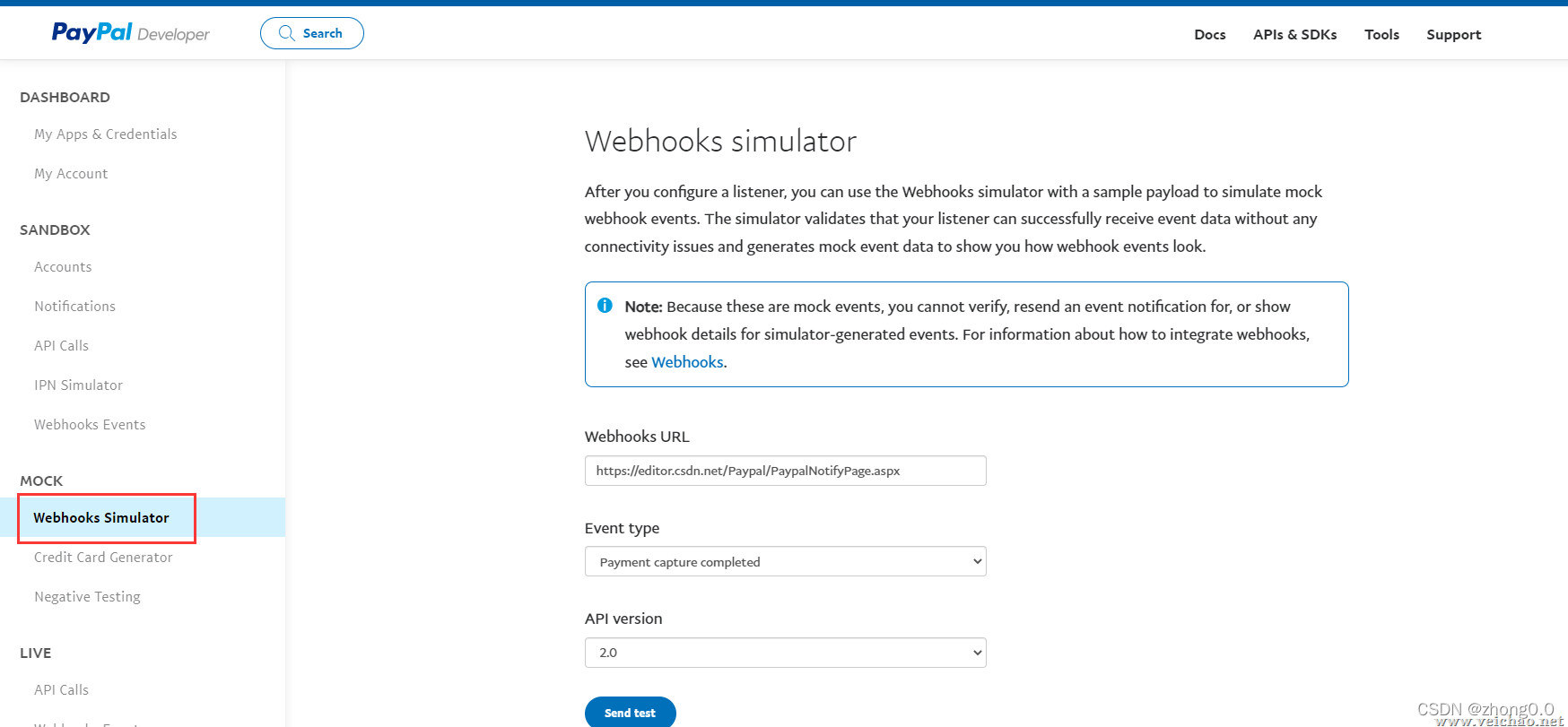Viewport: 1568px width, 727px height.
Task: Click the Send test button
Action: 630,713
